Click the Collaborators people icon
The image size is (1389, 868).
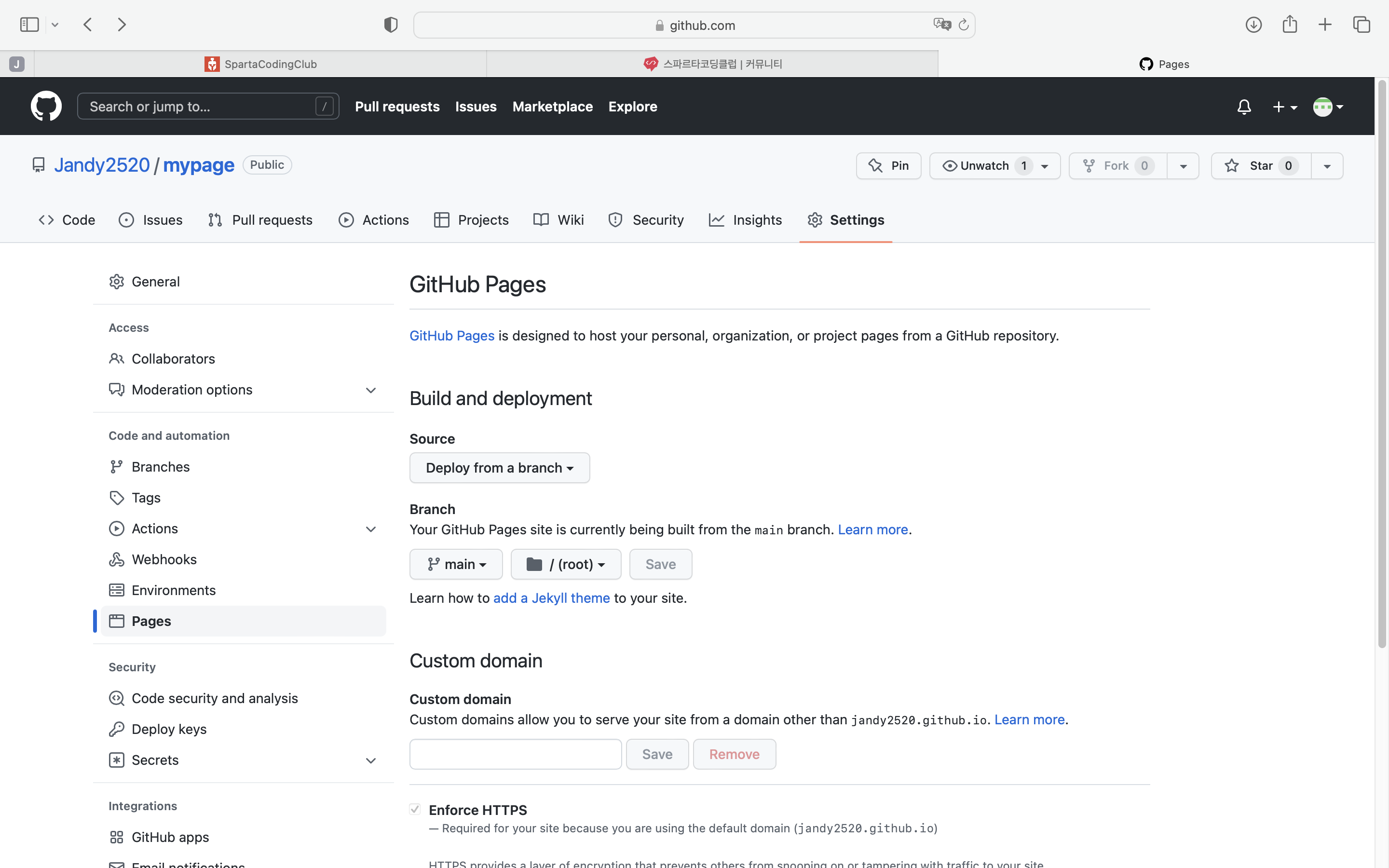(117, 359)
